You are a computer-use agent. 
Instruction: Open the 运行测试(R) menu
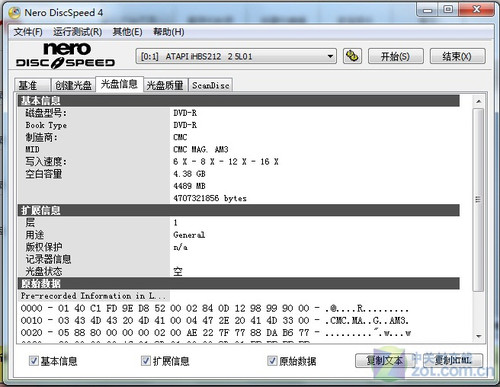tap(77, 32)
